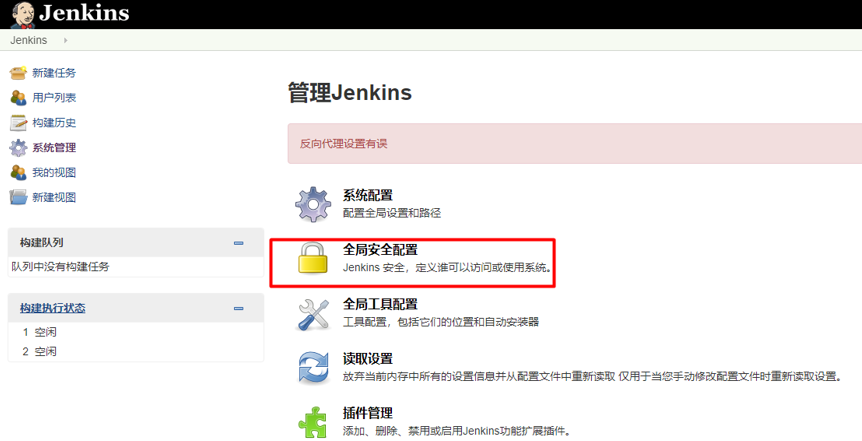Open 全局安全配置

pyautogui.click(x=380, y=250)
